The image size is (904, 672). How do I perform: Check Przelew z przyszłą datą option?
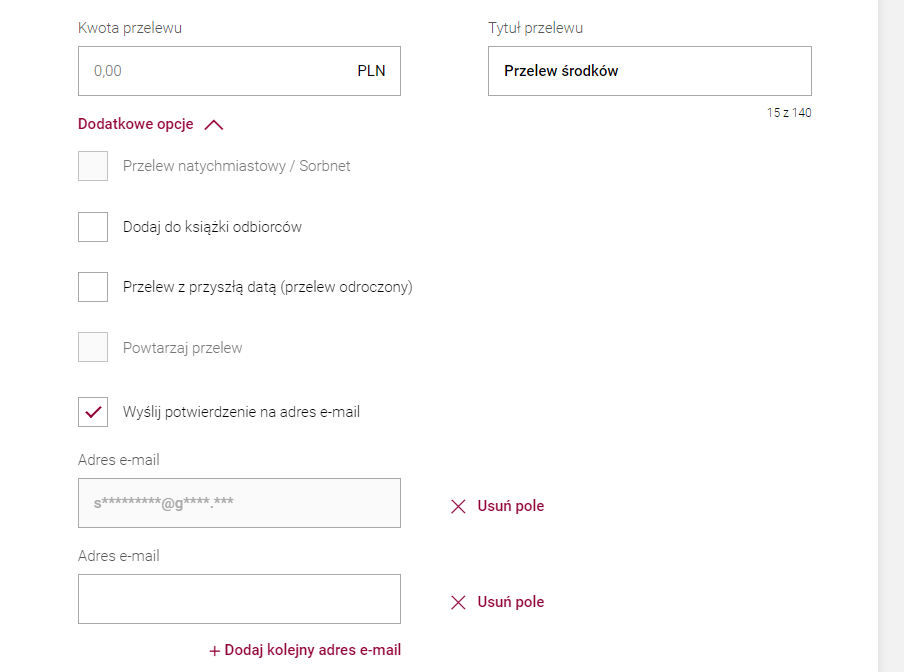point(93,287)
